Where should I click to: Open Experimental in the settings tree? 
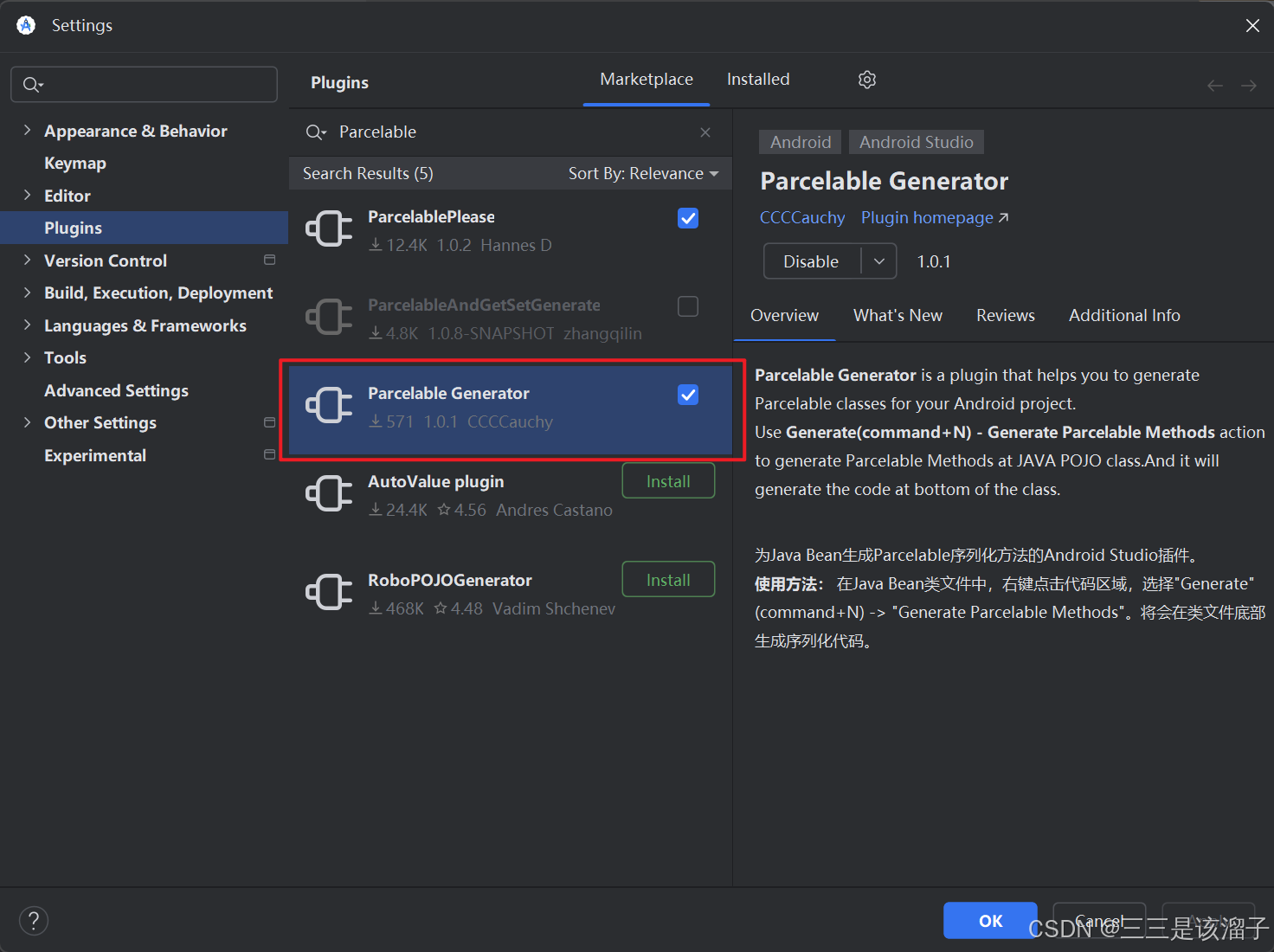pos(95,455)
